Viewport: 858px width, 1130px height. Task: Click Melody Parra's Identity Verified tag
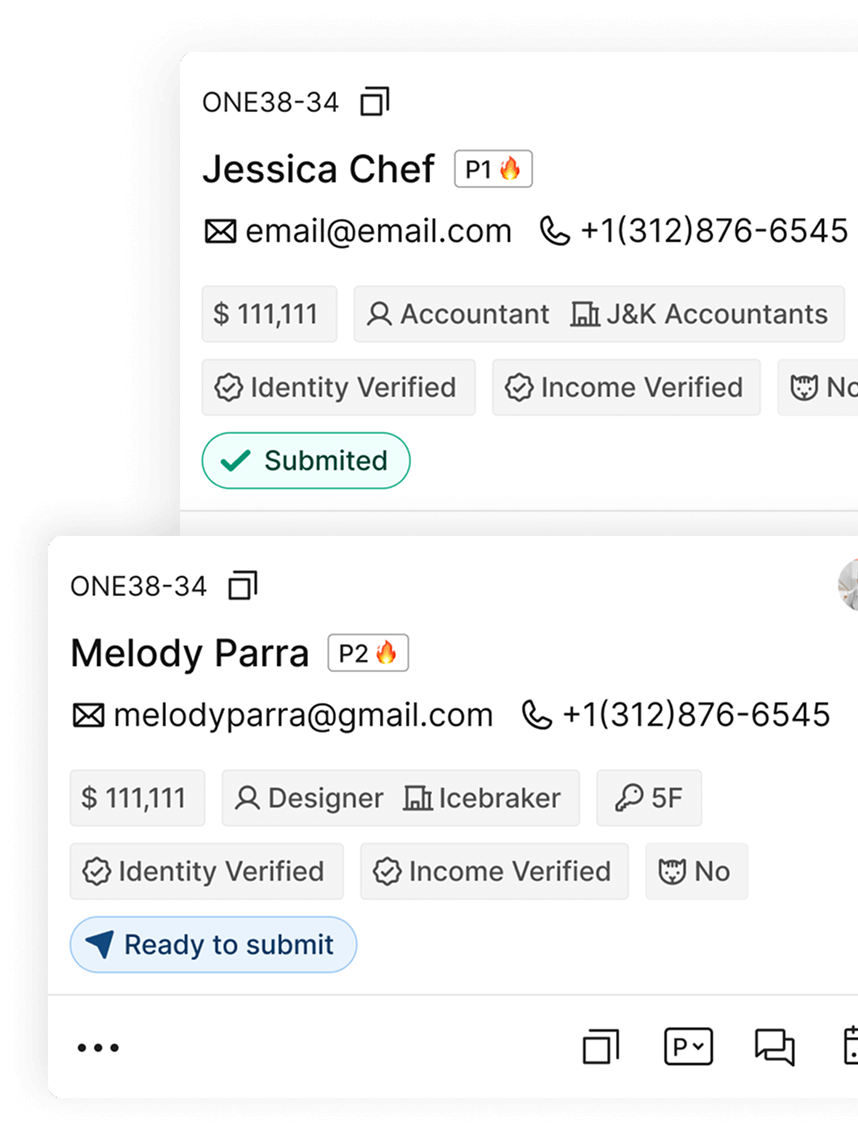point(206,872)
